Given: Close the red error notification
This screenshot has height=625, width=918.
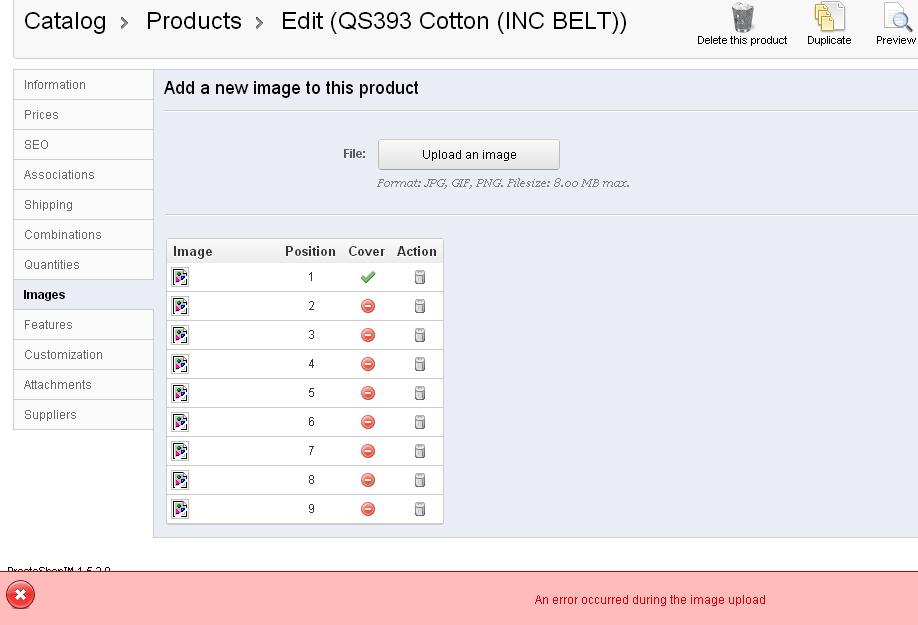Looking at the screenshot, I should (x=20, y=595).
